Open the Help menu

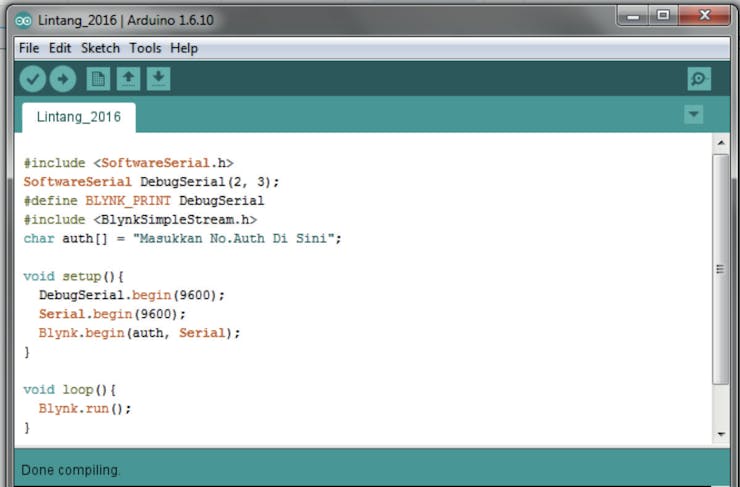click(x=184, y=48)
